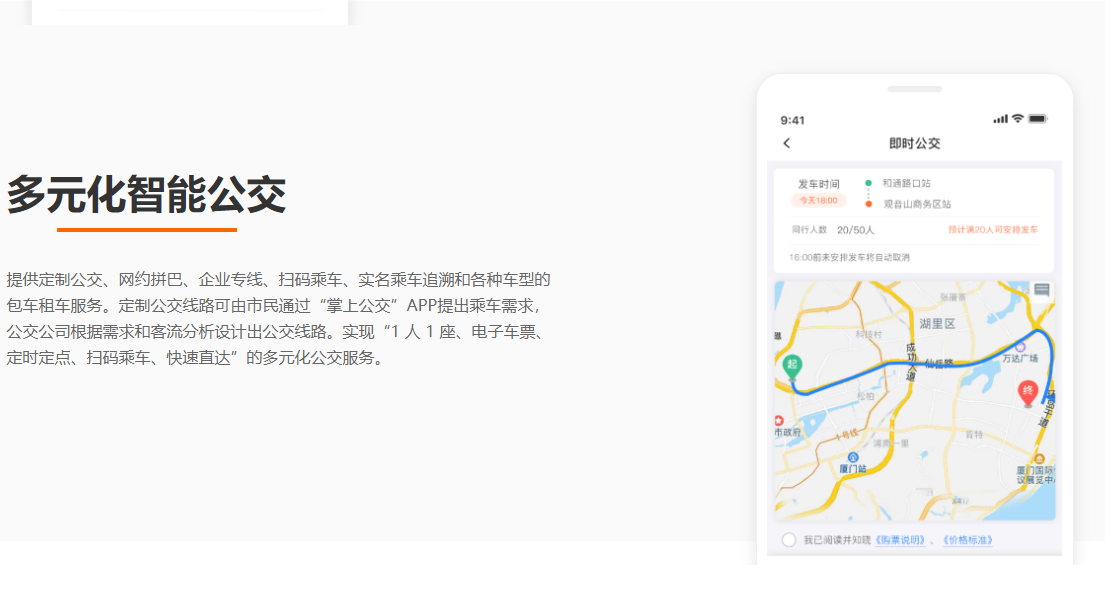Click the 厦门站 station icon on map
This screenshot has height=609, width=1105.
pos(853,456)
